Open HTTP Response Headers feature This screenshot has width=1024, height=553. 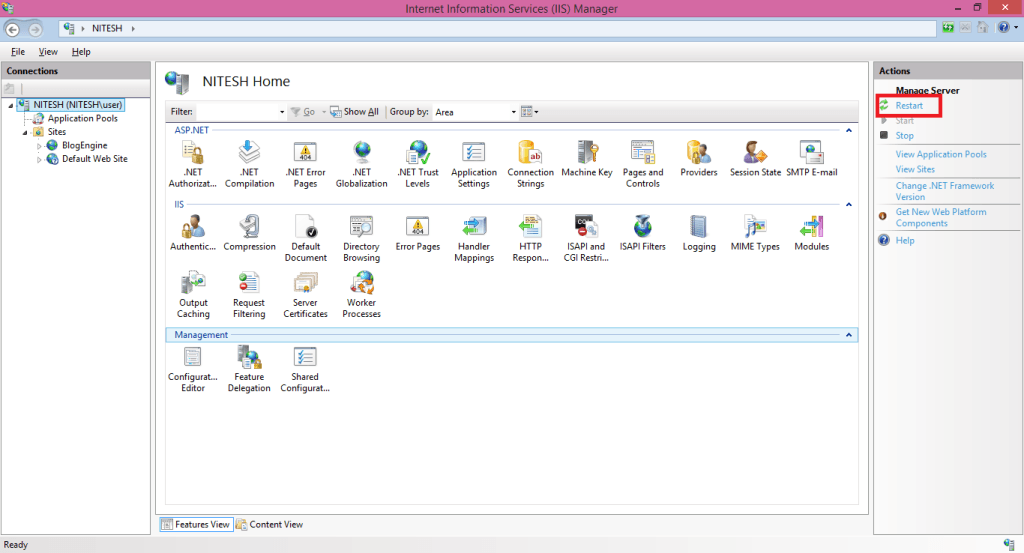click(530, 238)
